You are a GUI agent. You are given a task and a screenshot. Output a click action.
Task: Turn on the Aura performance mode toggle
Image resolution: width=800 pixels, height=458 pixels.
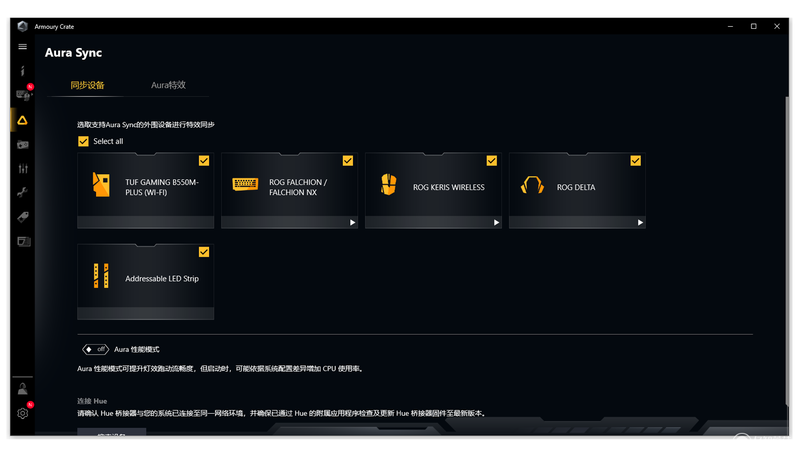(x=95, y=349)
